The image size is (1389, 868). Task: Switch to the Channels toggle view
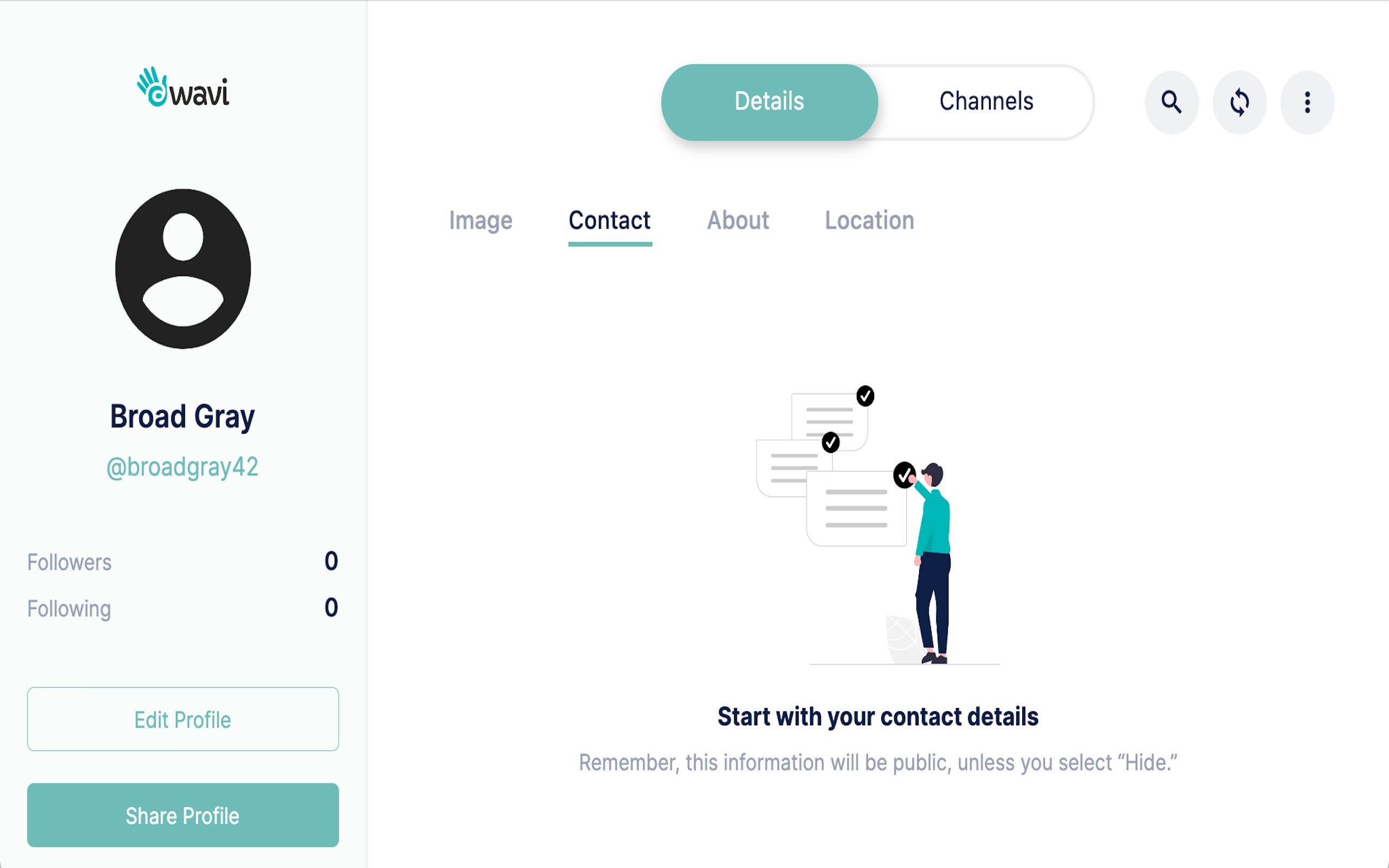coord(986,101)
